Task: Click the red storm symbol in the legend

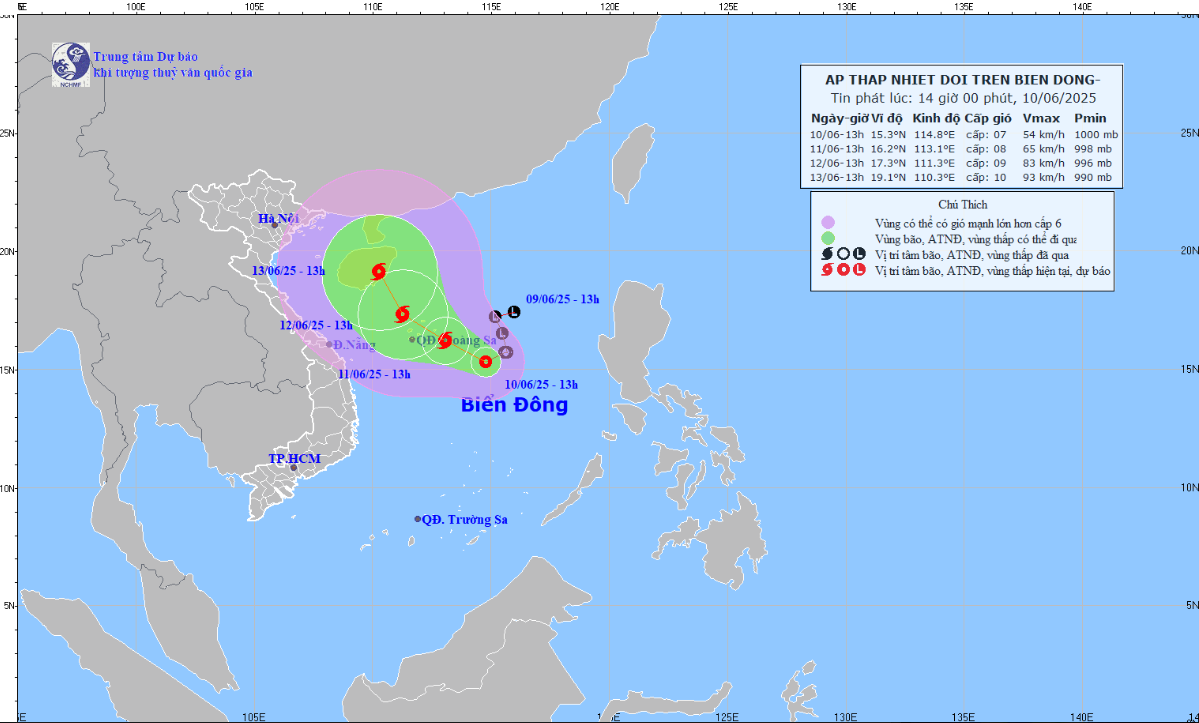Action: click(x=827, y=270)
